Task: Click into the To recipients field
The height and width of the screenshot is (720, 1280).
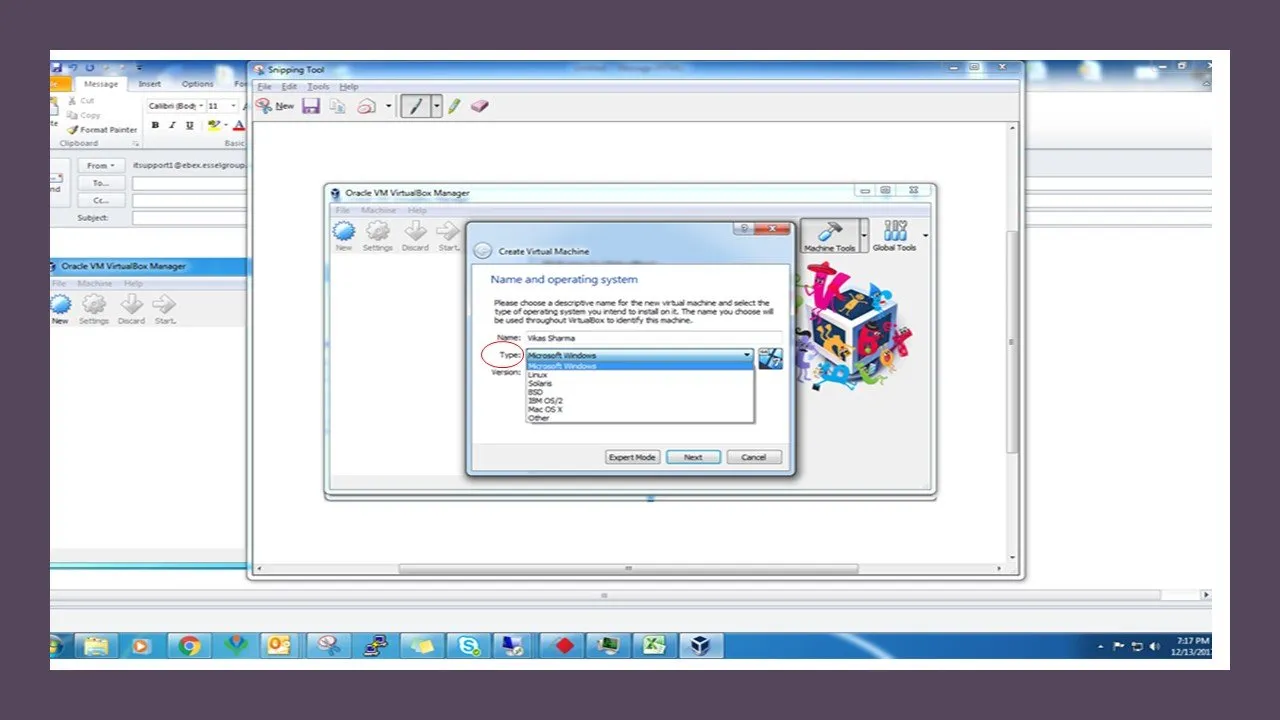Action: (189, 183)
